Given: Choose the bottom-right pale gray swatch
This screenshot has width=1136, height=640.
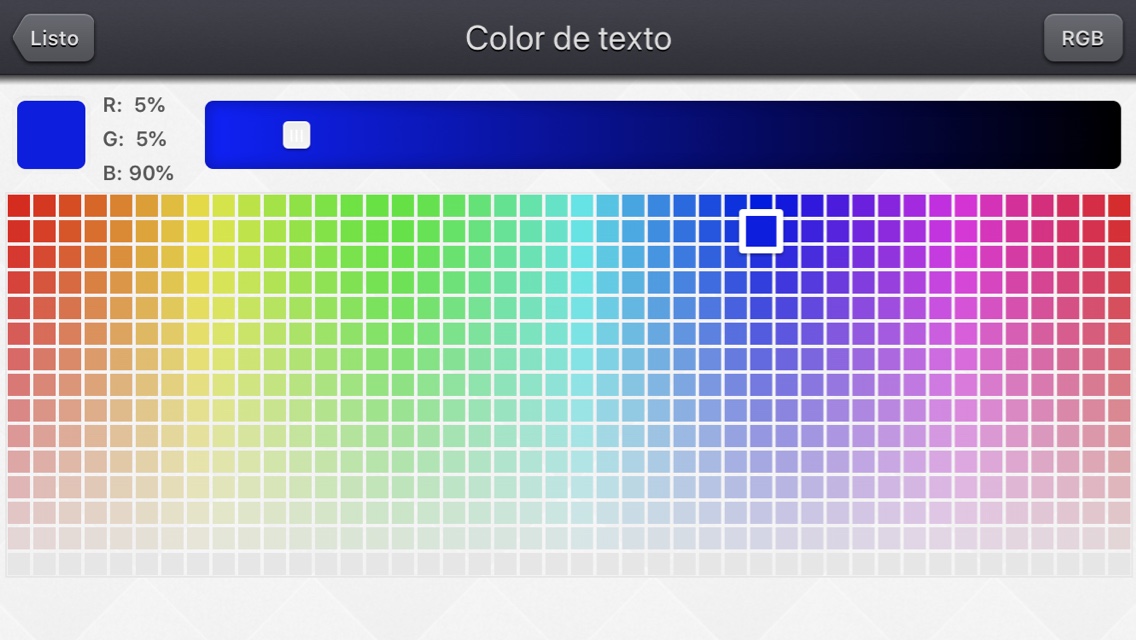Looking at the screenshot, I should (x=1119, y=563).
